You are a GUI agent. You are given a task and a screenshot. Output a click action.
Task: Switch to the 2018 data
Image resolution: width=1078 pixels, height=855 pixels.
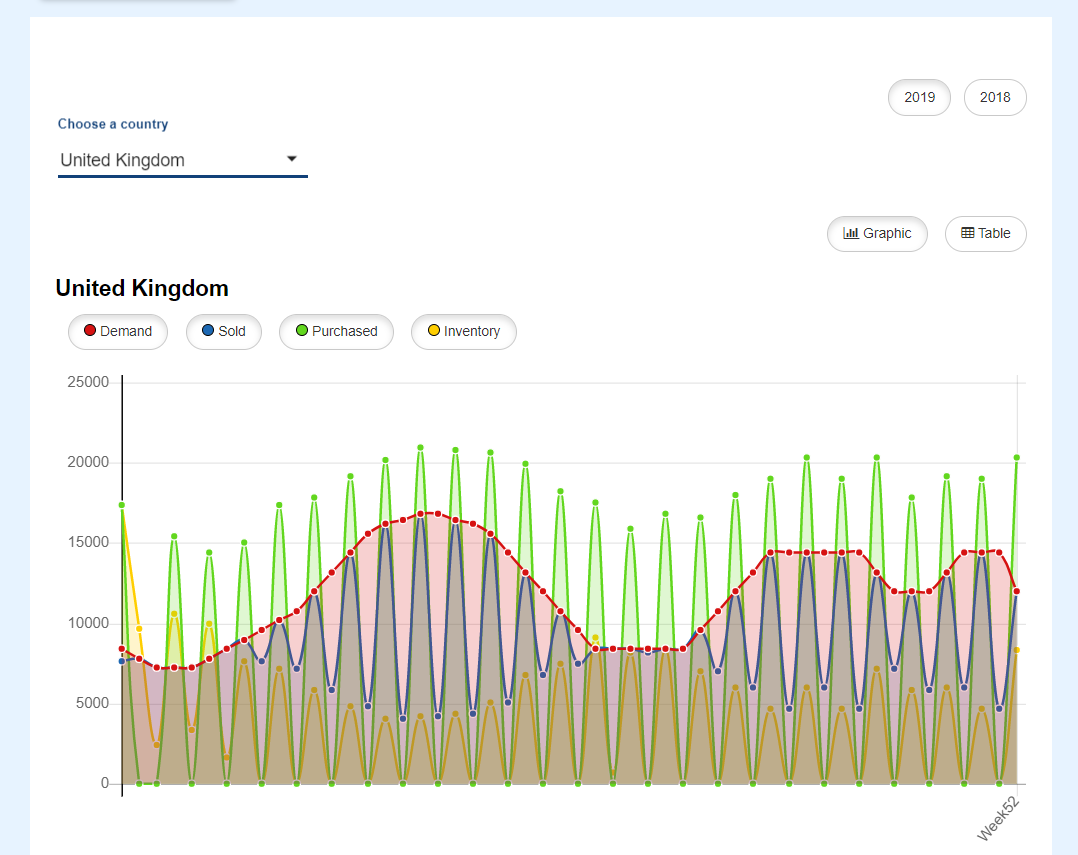995,97
